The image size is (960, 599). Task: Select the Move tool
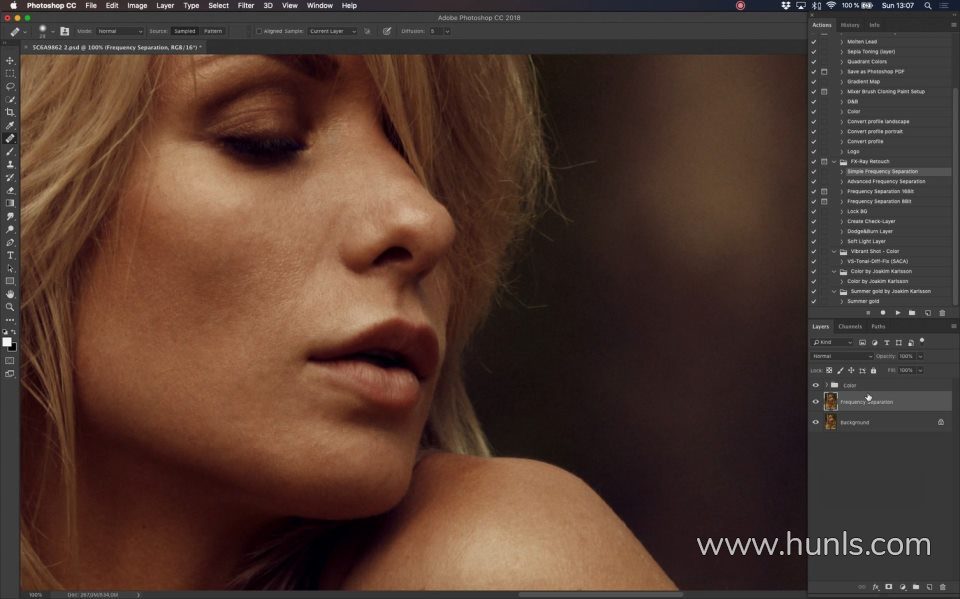[x=10, y=61]
